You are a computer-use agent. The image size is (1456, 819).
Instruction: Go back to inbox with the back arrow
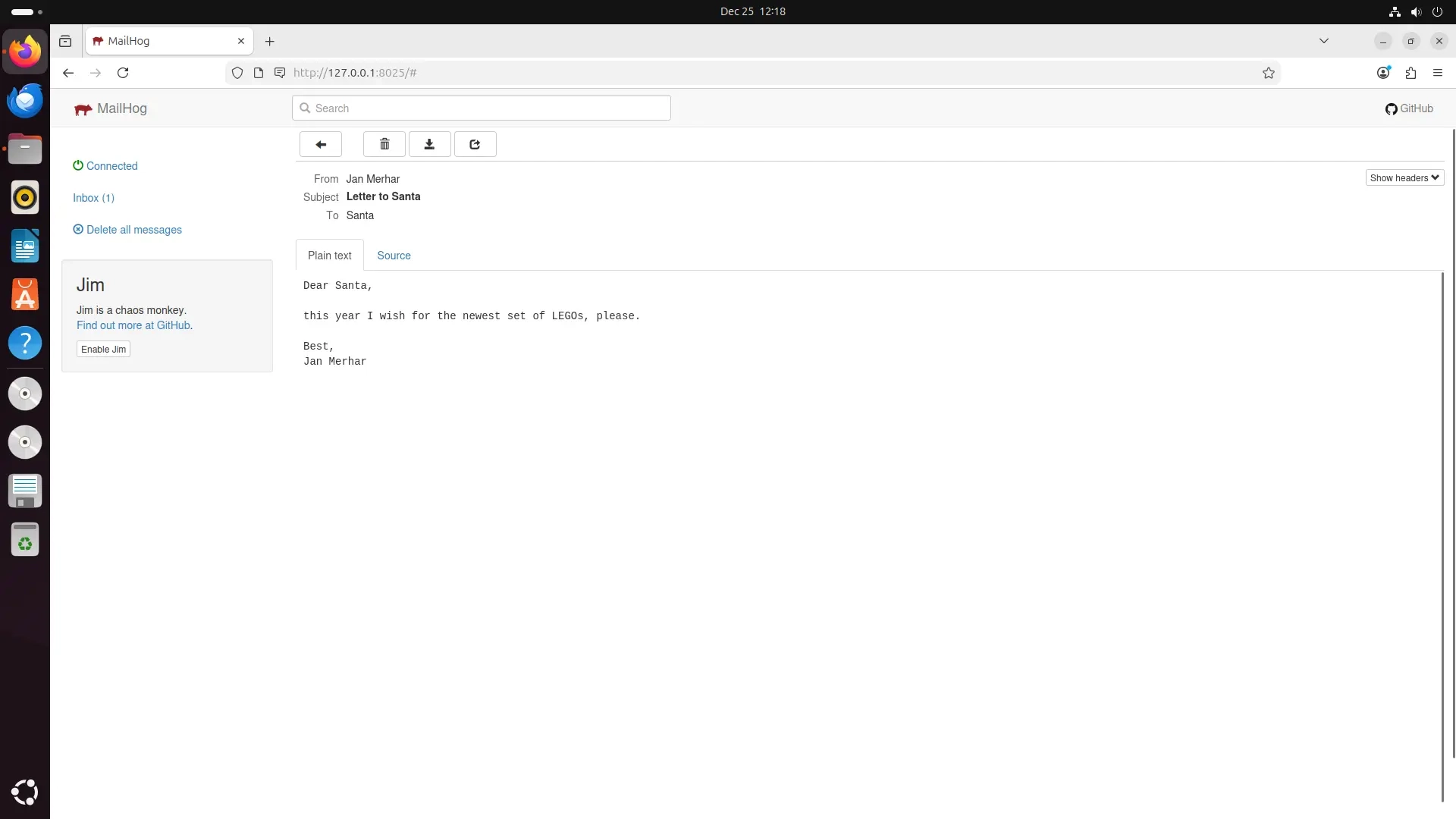[320, 144]
